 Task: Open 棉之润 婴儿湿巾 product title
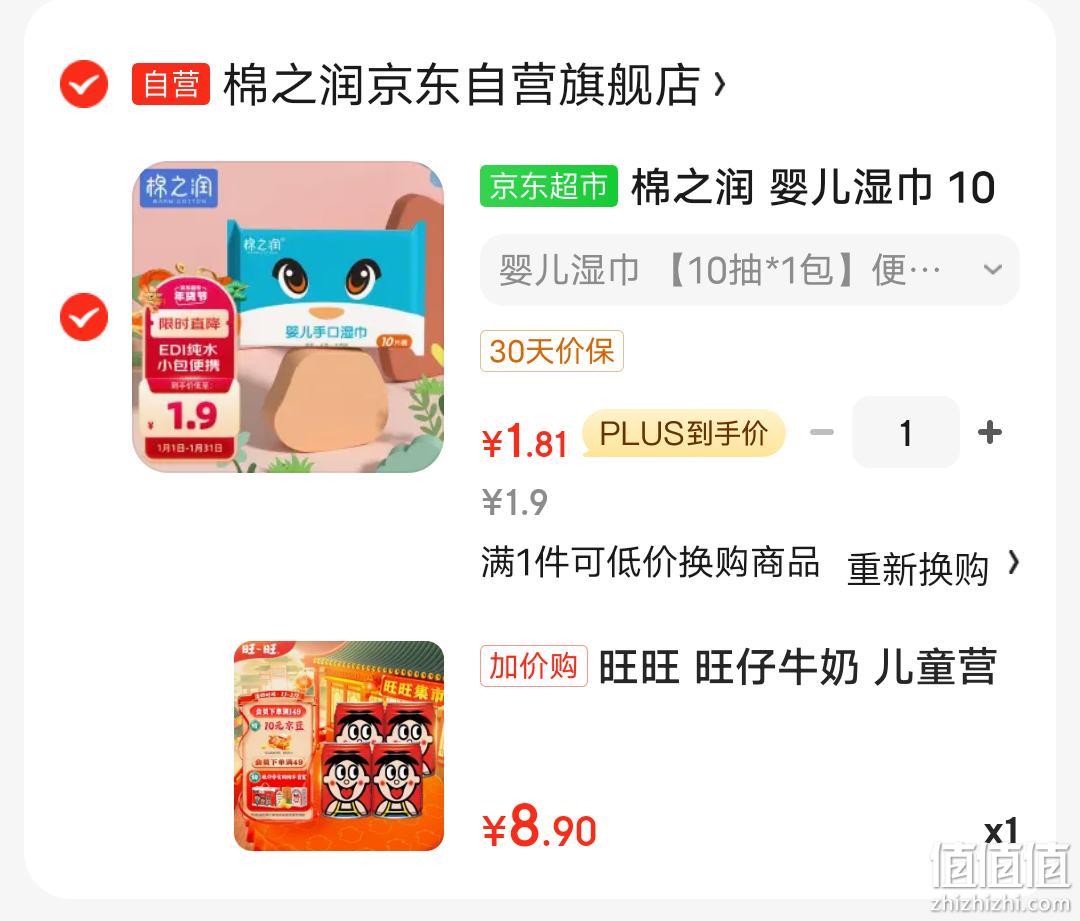[x=813, y=187]
